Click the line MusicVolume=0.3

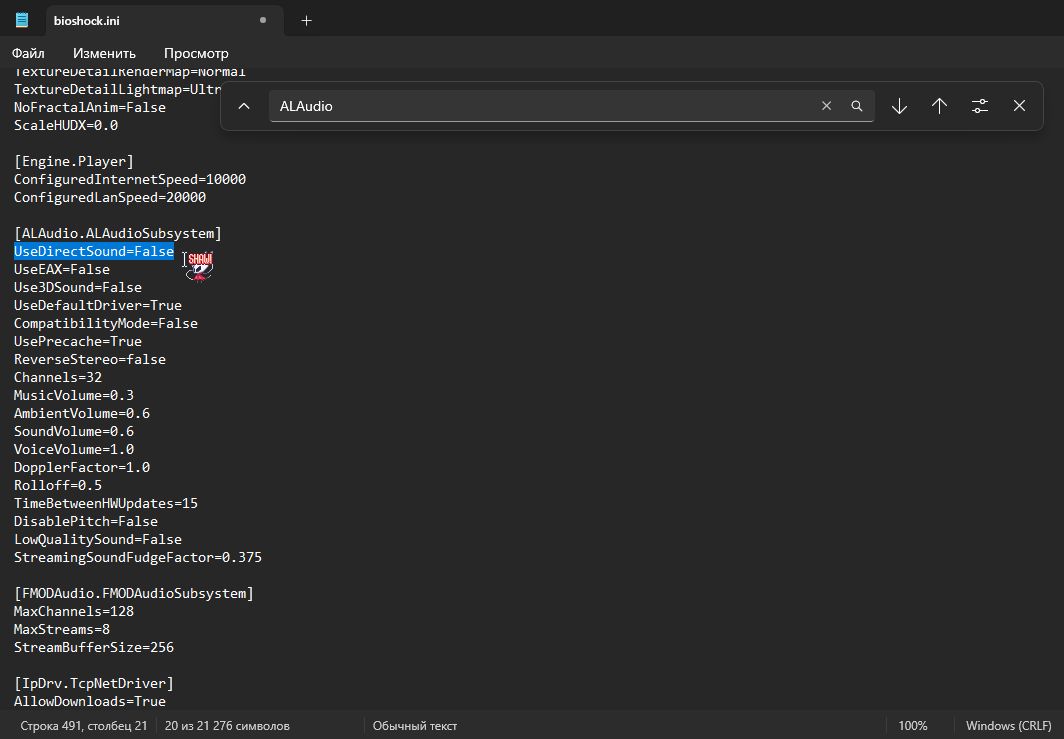(73, 395)
